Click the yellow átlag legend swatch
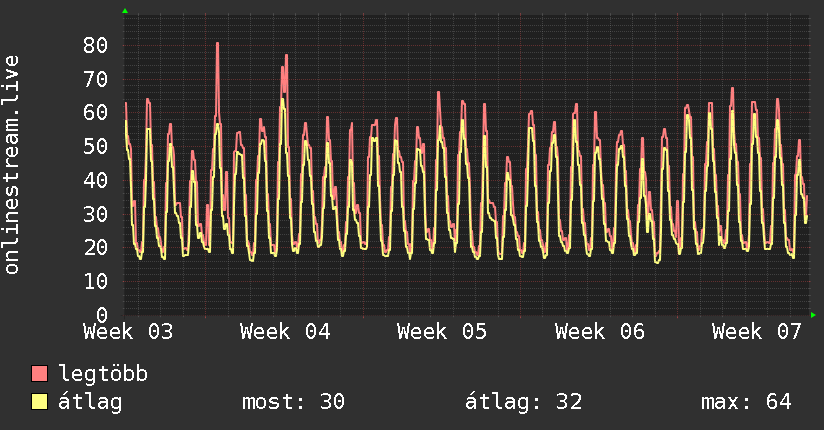Image resolution: width=824 pixels, height=430 pixels. (39, 401)
